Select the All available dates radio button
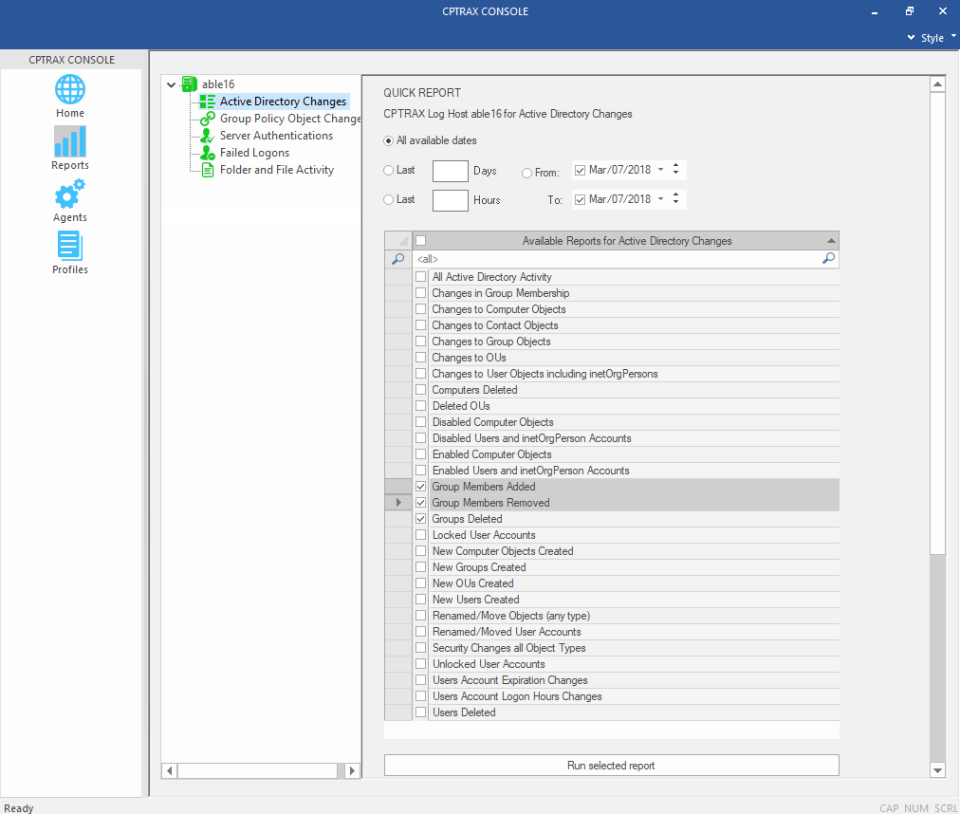The width and height of the screenshot is (960, 814). 387,140
